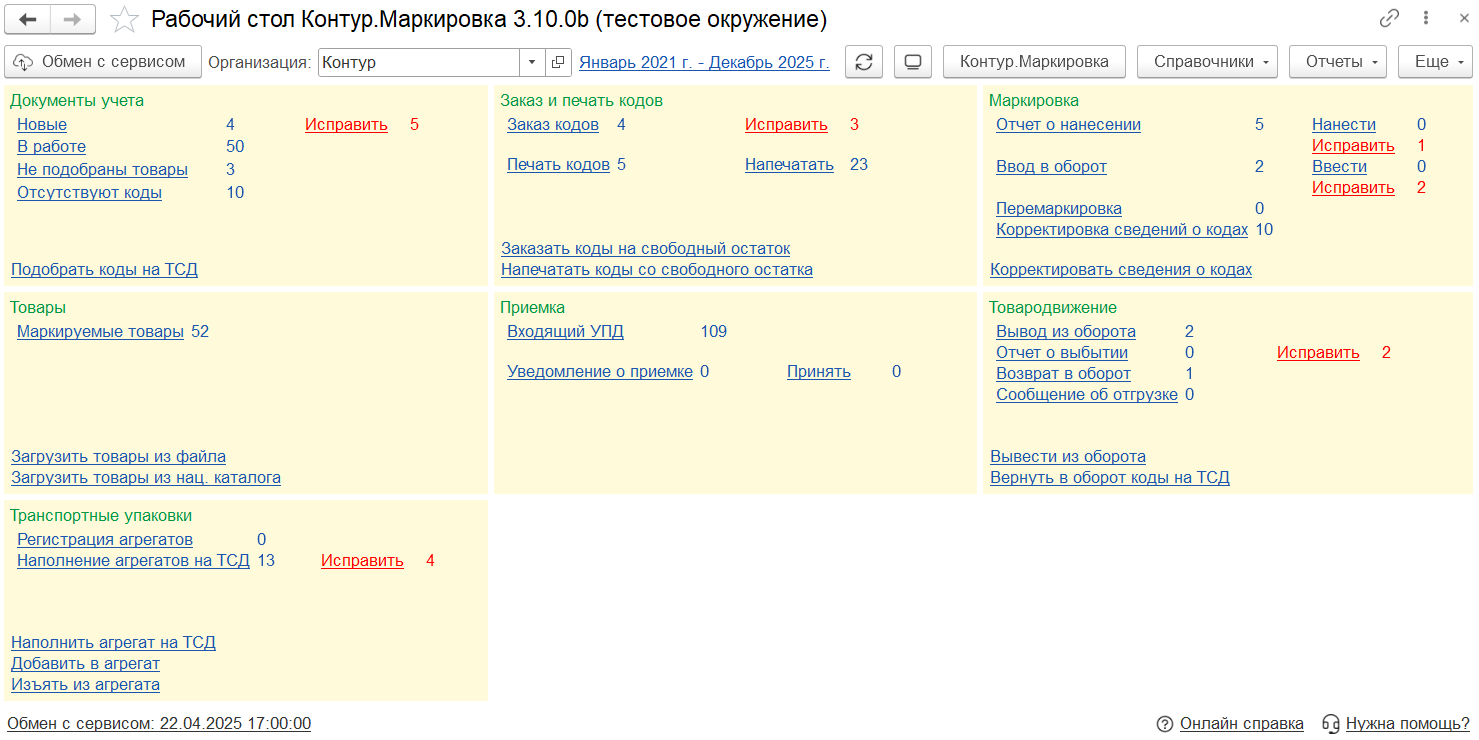Open Отчет о выбытии link

coord(1062,353)
